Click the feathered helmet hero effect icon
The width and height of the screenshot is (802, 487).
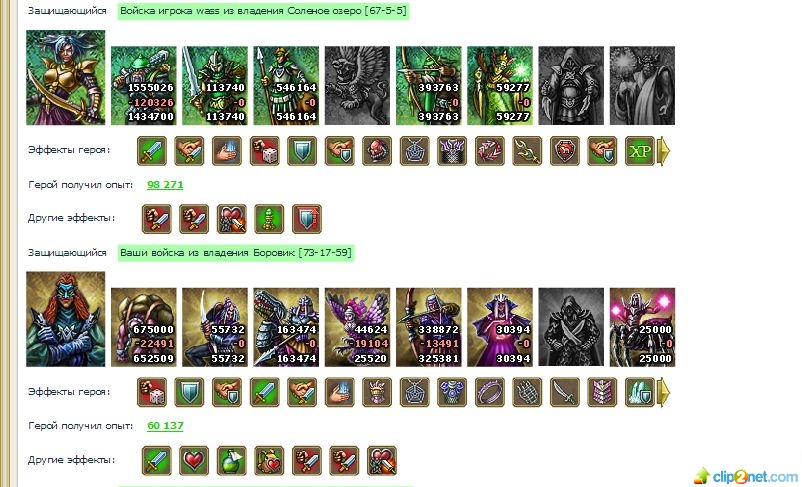(x=377, y=392)
